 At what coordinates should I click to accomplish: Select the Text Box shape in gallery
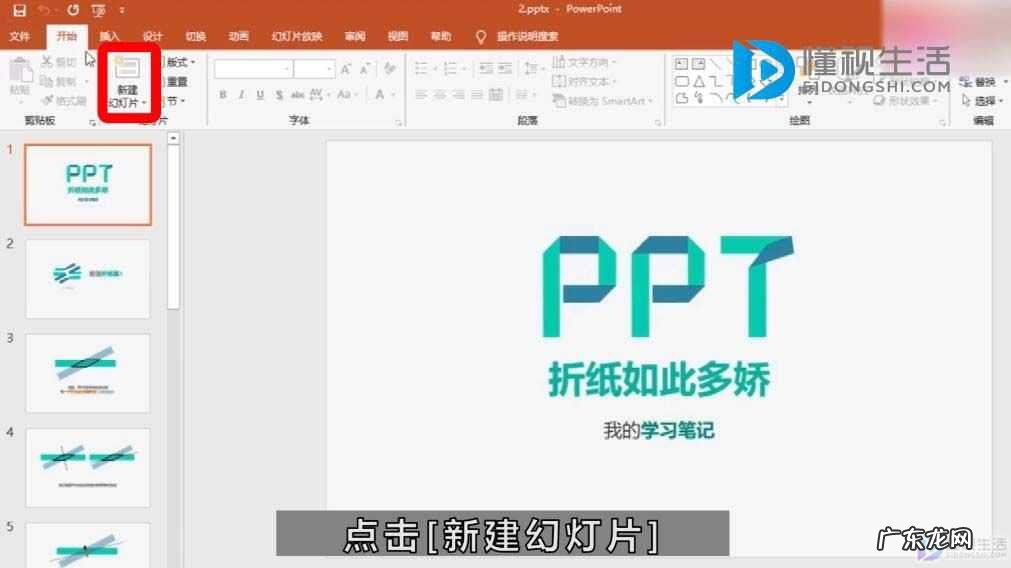pyautogui.click(x=682, y=64)
